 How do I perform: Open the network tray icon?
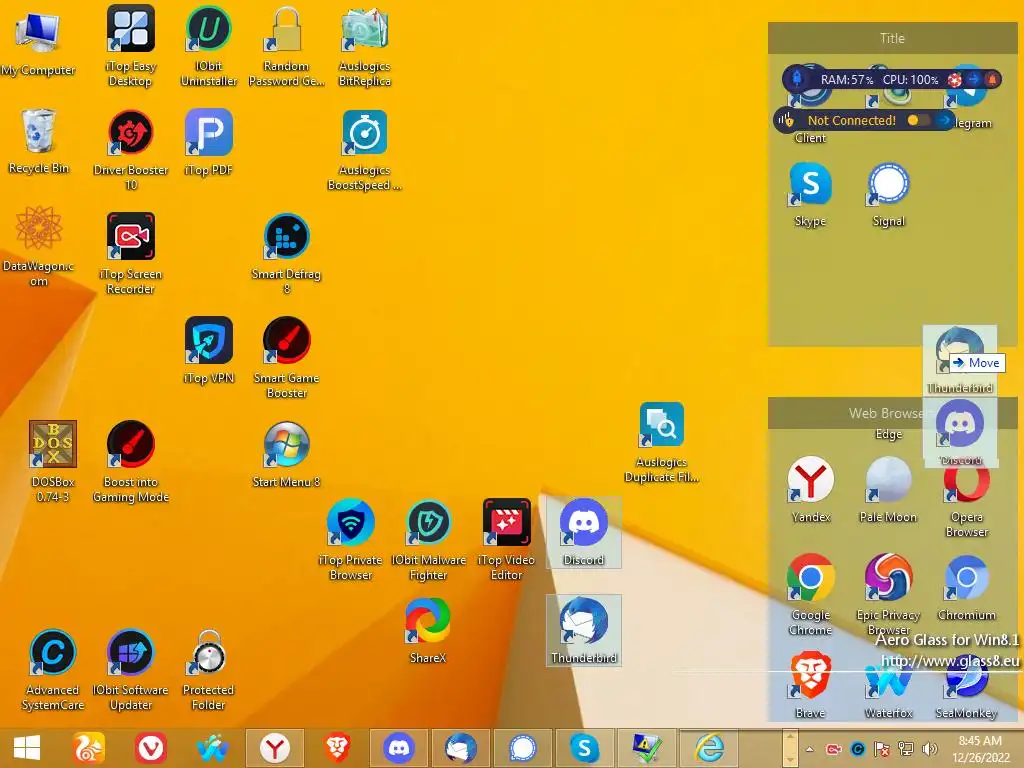pyautogui.click(x=905, y=749)
